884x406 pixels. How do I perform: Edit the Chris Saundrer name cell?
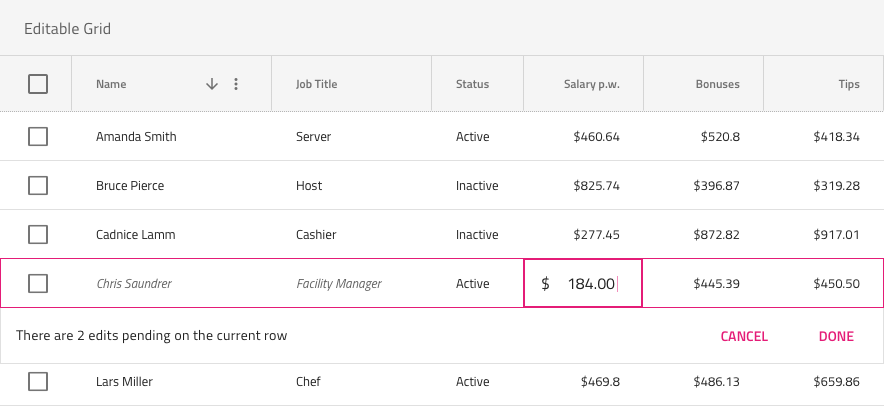click(134, 284)
